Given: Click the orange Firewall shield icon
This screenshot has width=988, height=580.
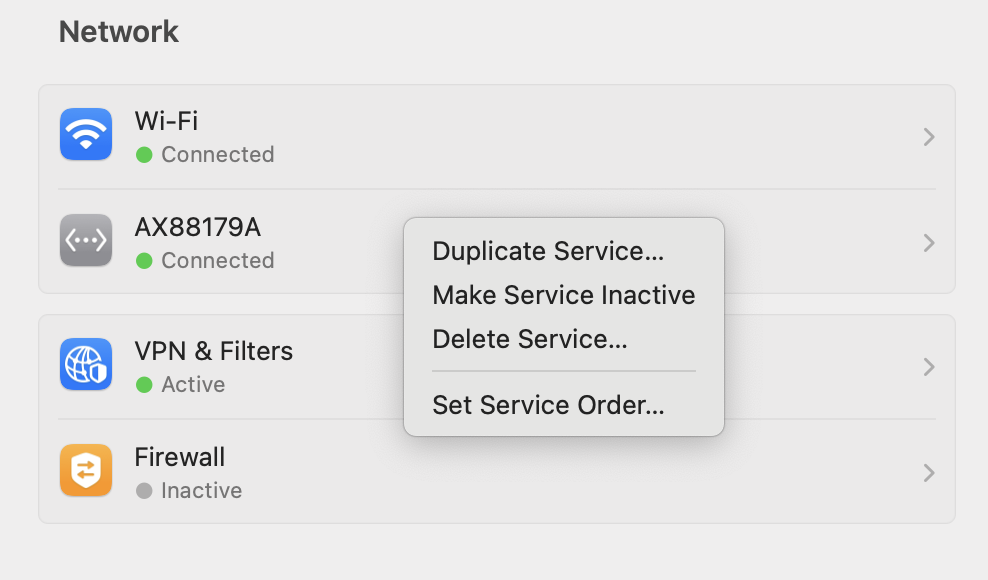Looking at the screenshot, I should click(86, 470).
